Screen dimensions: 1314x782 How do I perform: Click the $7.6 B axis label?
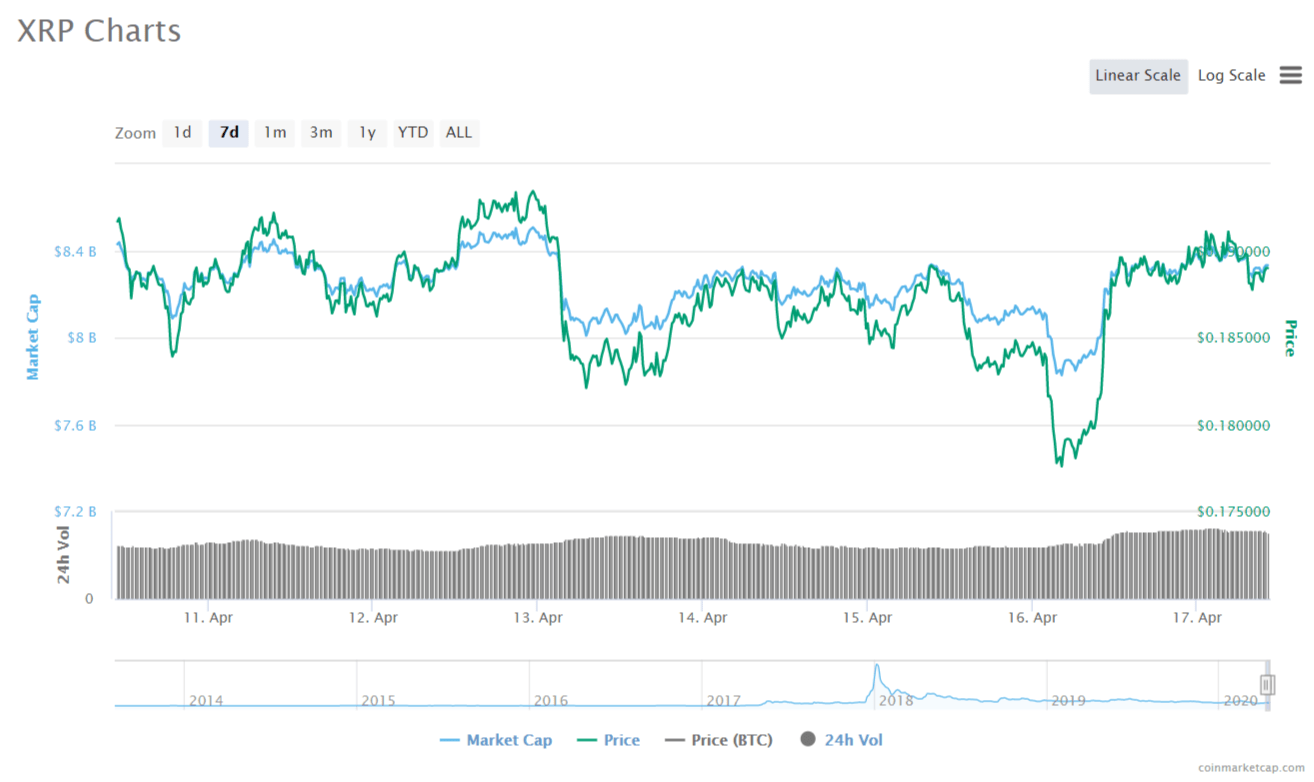click(x=75, y=425)
